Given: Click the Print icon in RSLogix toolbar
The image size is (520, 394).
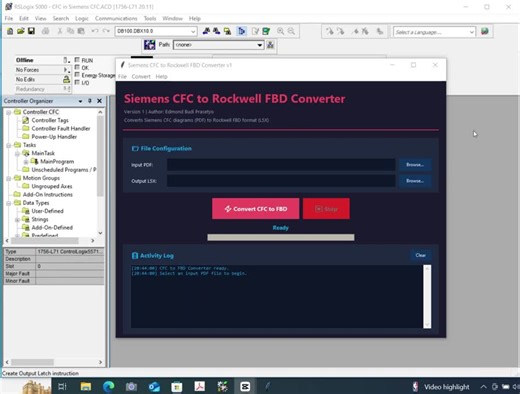Looking at the screenshot, I should click(46, 31).
